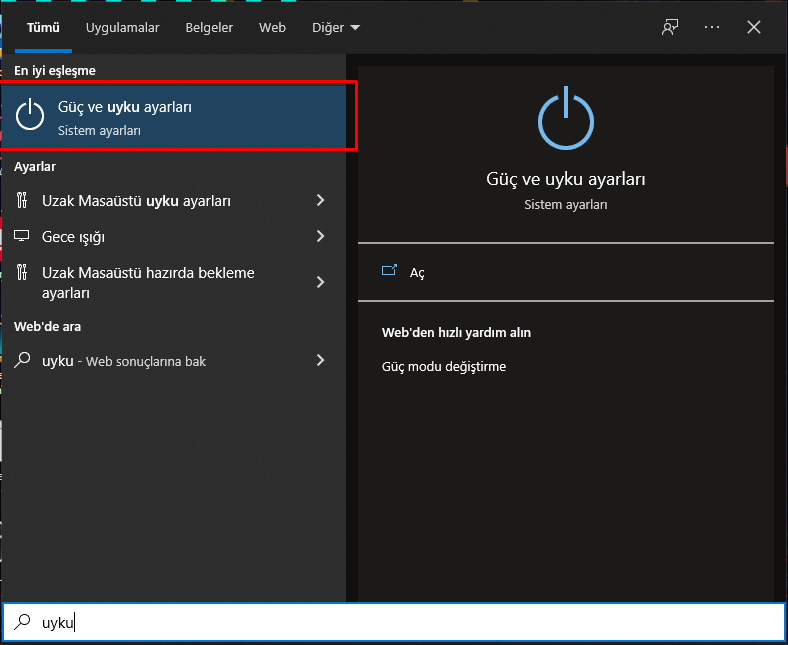788x645 pixels.
Task: Expand arrow for uyku web search
Action: coord(321,360)
